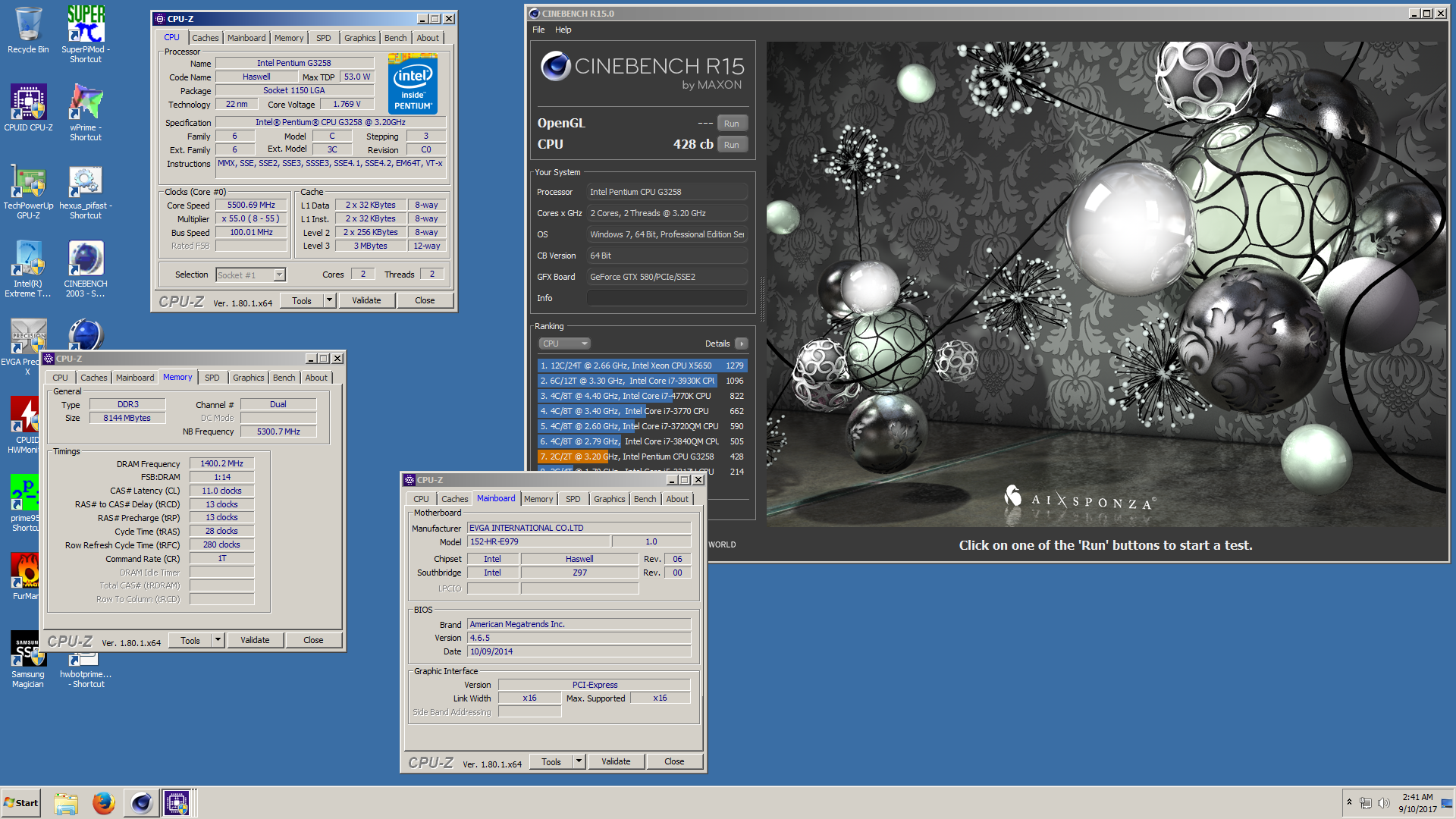Click the Cinebench render preview image
1456x819 pixels.
click(1107, 284)
